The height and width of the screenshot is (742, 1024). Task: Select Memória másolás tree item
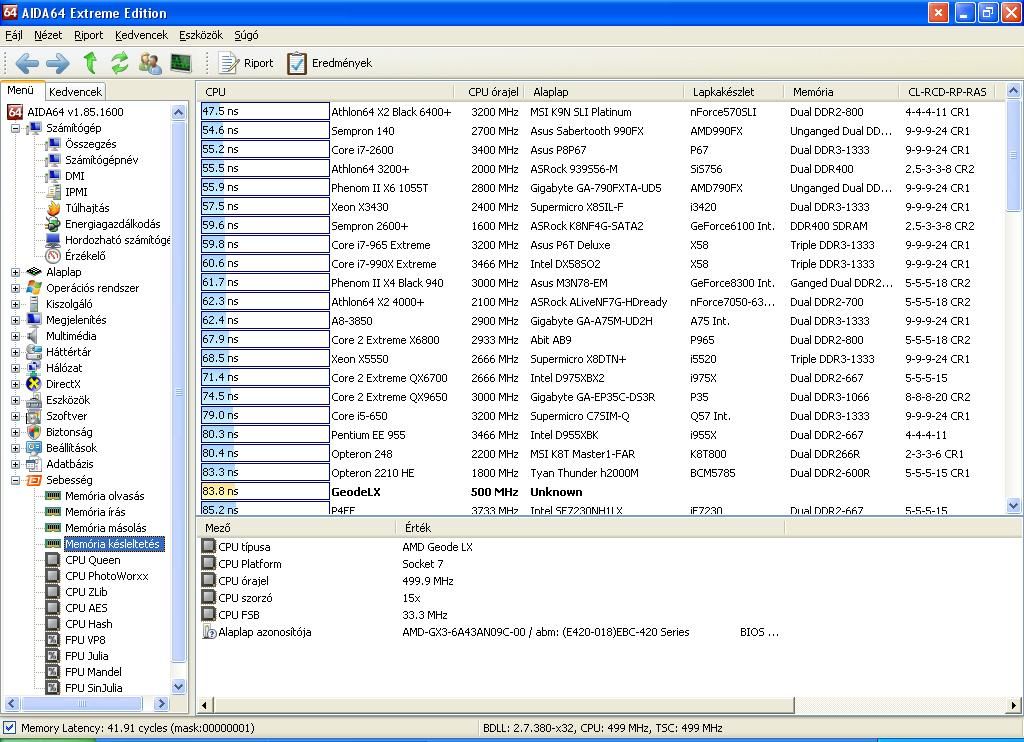(105, 528)
